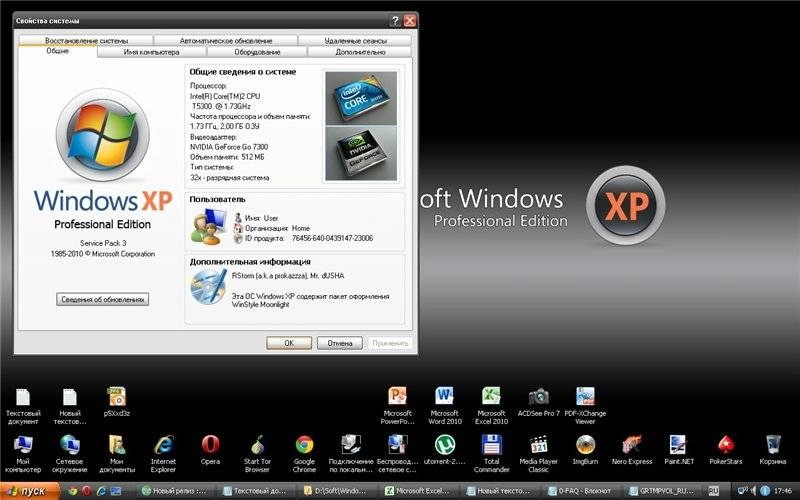This screenshot has height=500, width=800.
Task: Select the Общие tab
Action: coord(58,51)
